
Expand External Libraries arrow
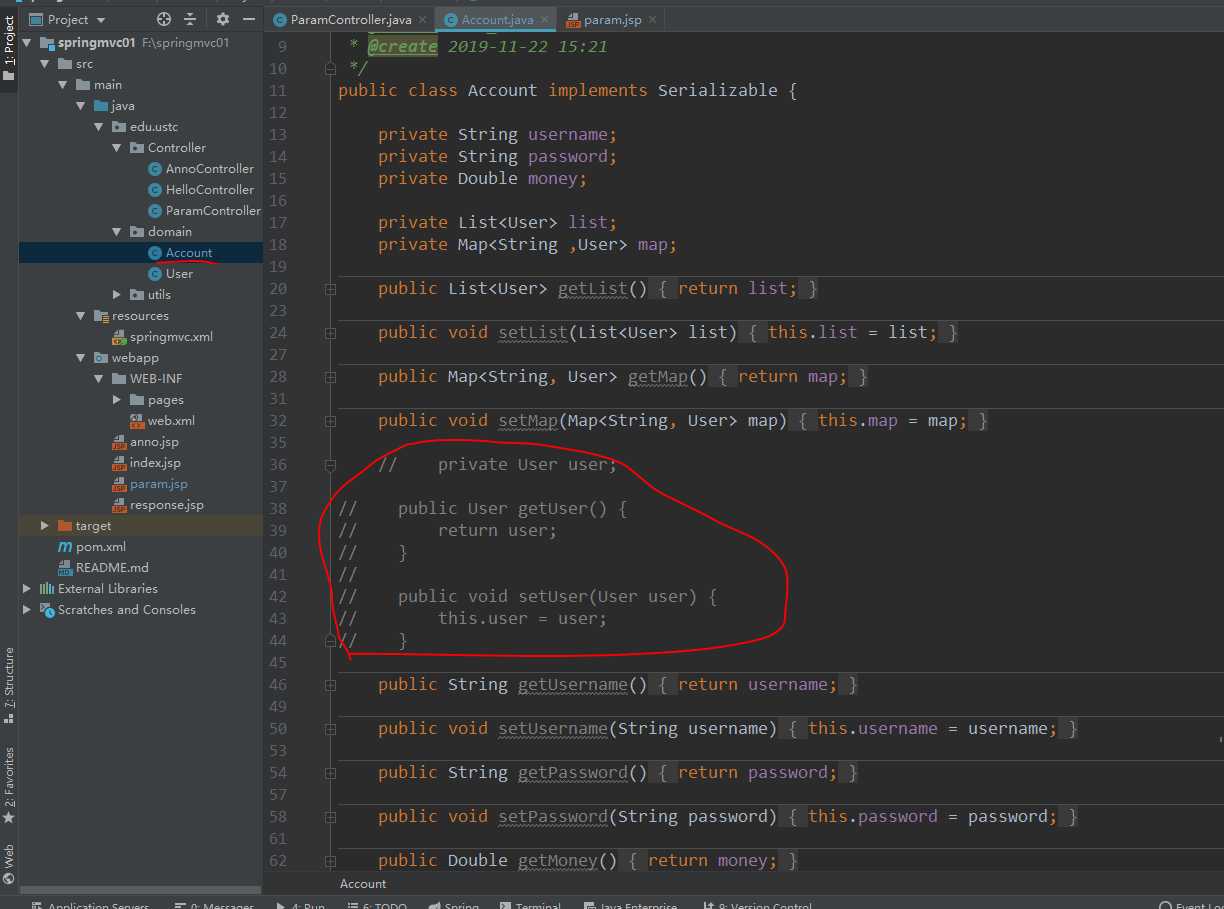click(x=27, y=589)
